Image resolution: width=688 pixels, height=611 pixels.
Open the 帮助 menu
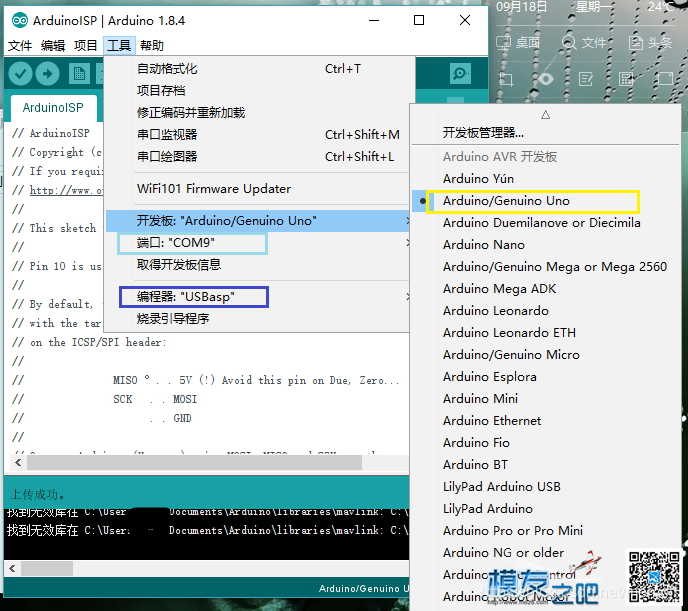(x=152, y=45)
